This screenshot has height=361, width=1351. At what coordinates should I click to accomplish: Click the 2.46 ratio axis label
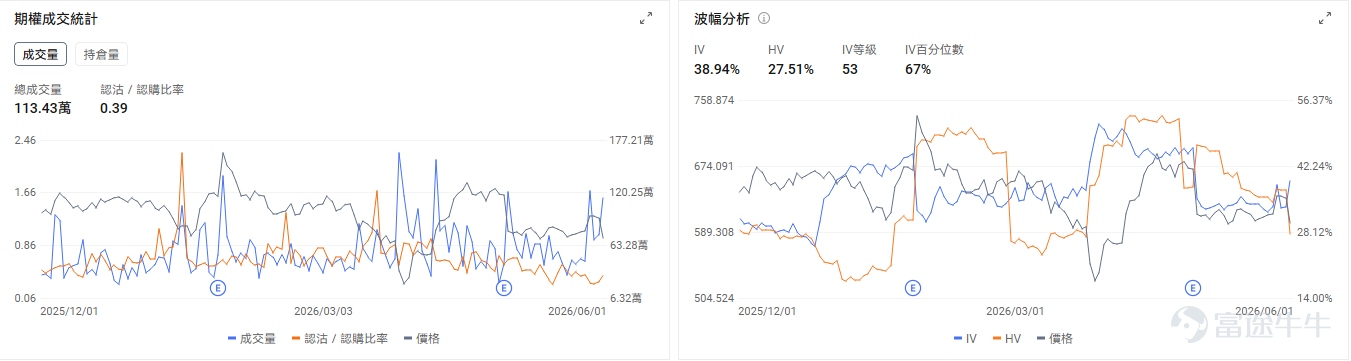[25, 141]
